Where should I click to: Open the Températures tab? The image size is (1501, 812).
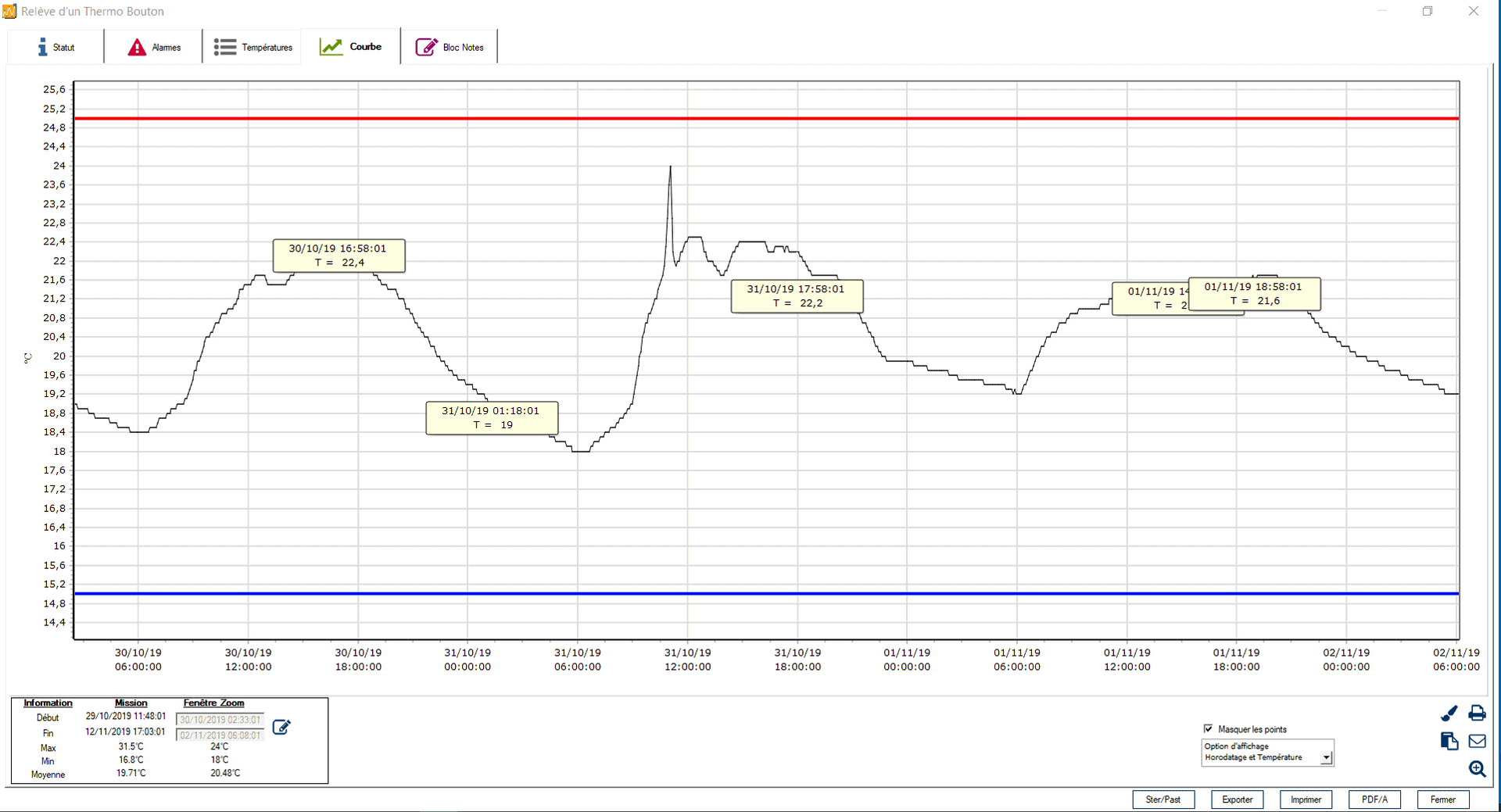click(253, 48)
